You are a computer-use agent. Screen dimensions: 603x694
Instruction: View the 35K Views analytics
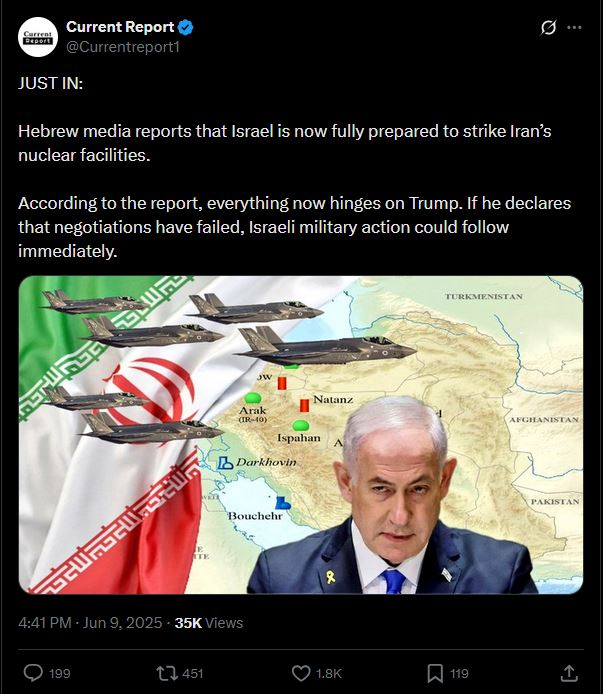[209, 623]
